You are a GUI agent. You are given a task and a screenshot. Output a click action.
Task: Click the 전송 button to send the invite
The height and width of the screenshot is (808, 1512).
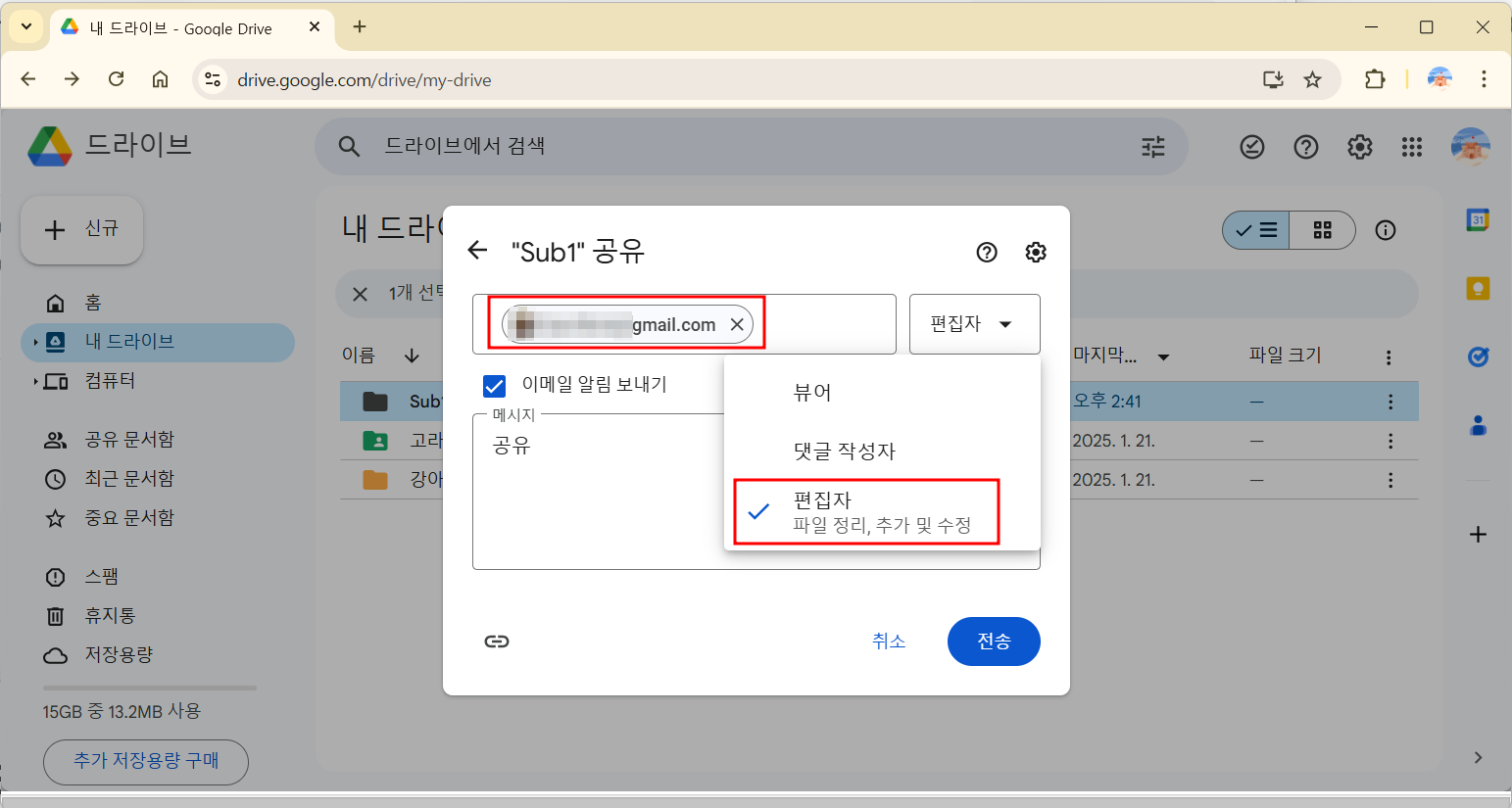pyautogui.click(x=993, y=642)
